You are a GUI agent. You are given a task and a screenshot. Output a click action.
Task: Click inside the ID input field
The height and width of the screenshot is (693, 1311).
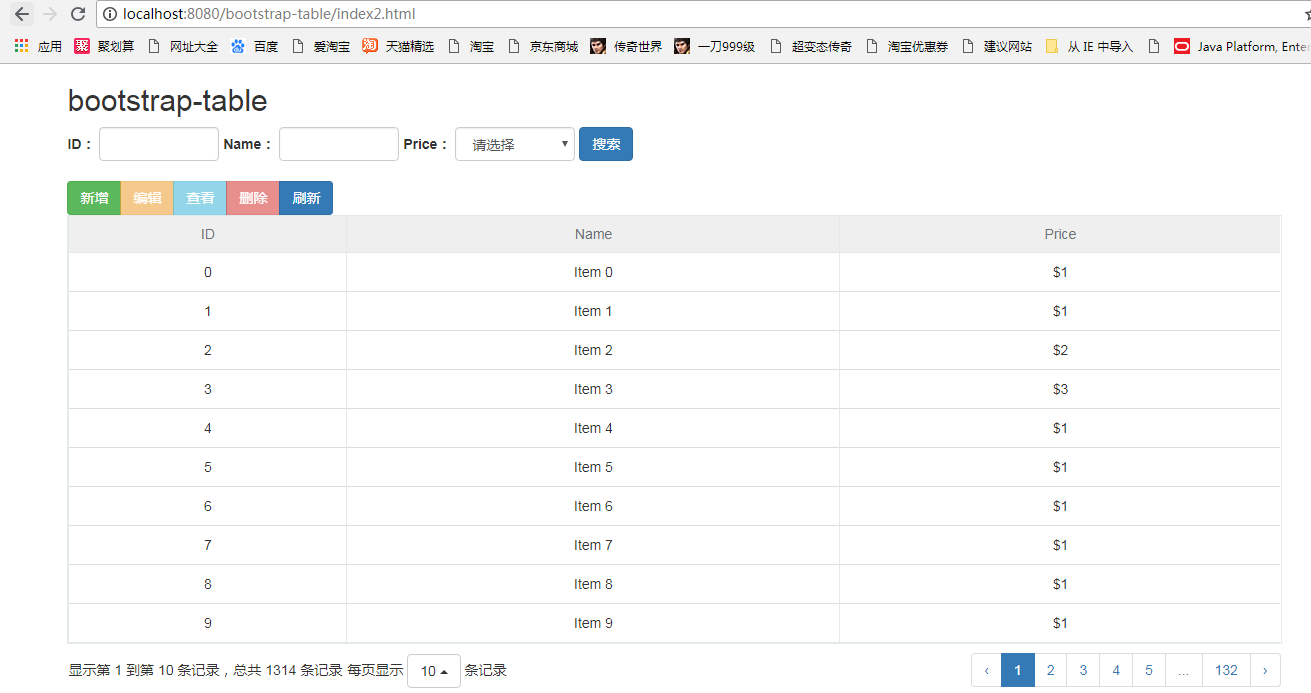158,144
